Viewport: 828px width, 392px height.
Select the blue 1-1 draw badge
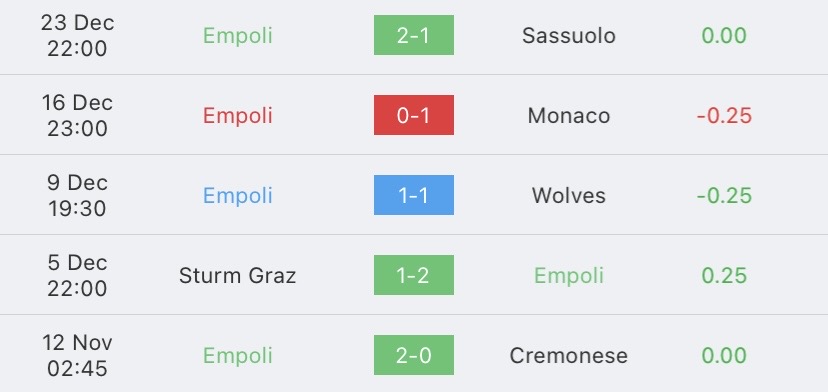[x=413, y=195]
